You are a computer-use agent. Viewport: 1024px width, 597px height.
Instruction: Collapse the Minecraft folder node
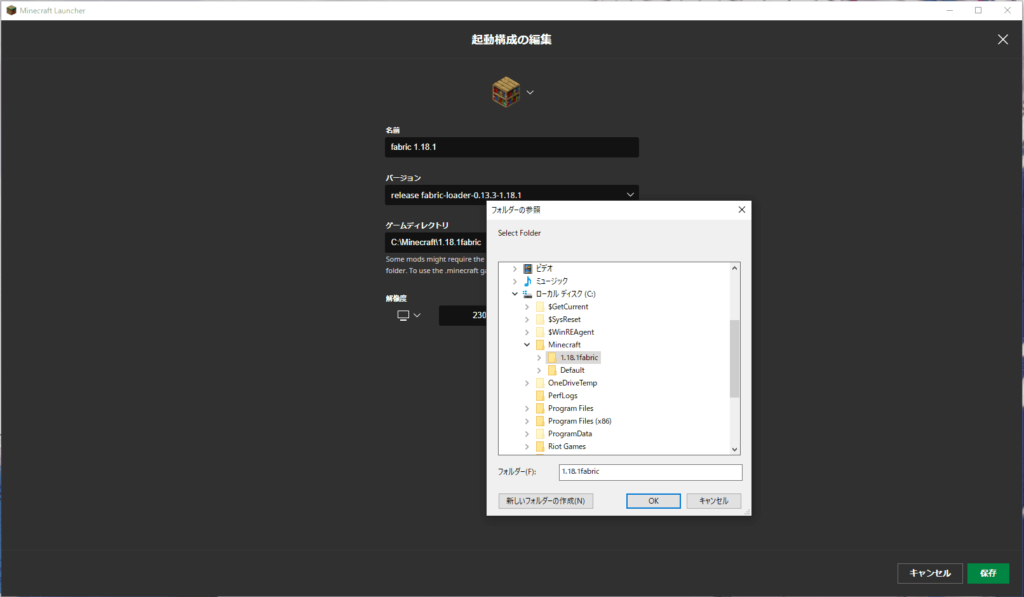[x=527, y=345]
